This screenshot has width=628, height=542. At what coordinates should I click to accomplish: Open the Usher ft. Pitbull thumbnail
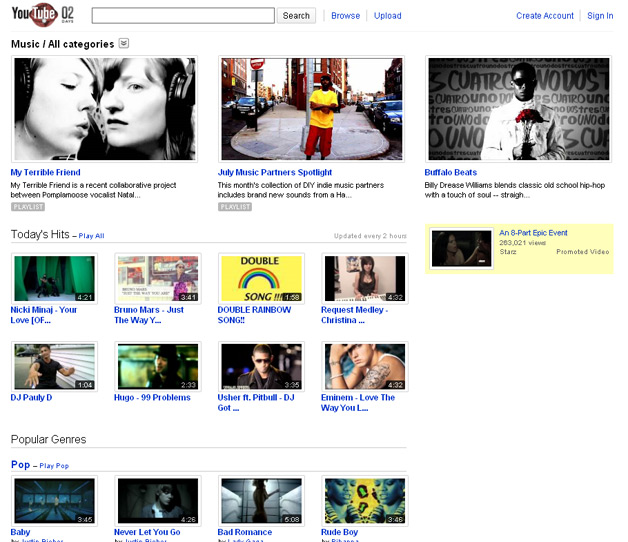(x=262, y=366)
